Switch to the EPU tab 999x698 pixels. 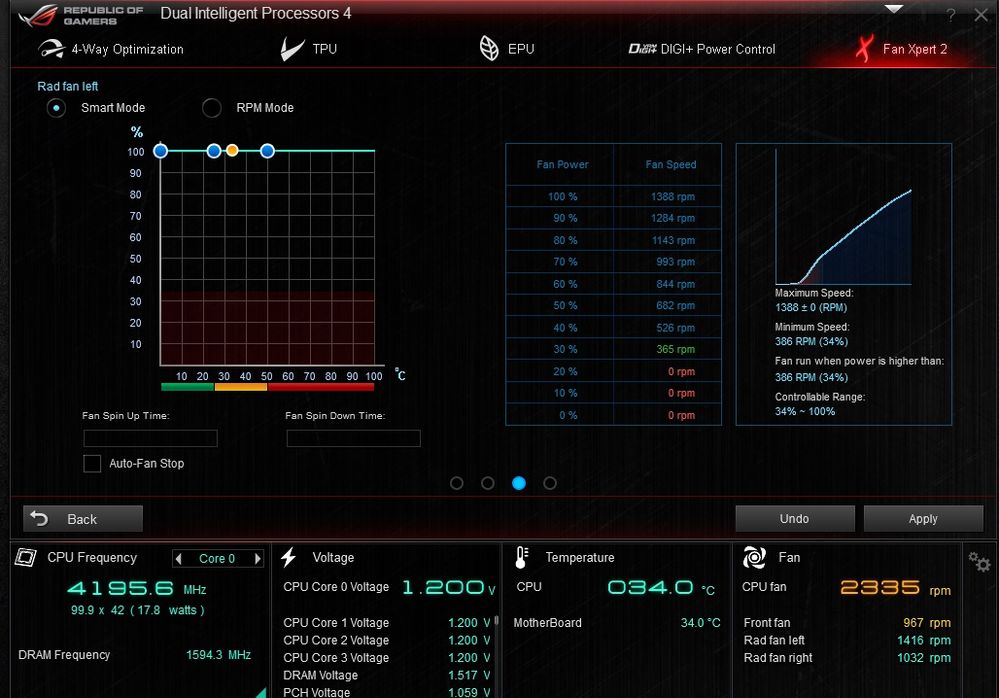(x=507, y=49)
